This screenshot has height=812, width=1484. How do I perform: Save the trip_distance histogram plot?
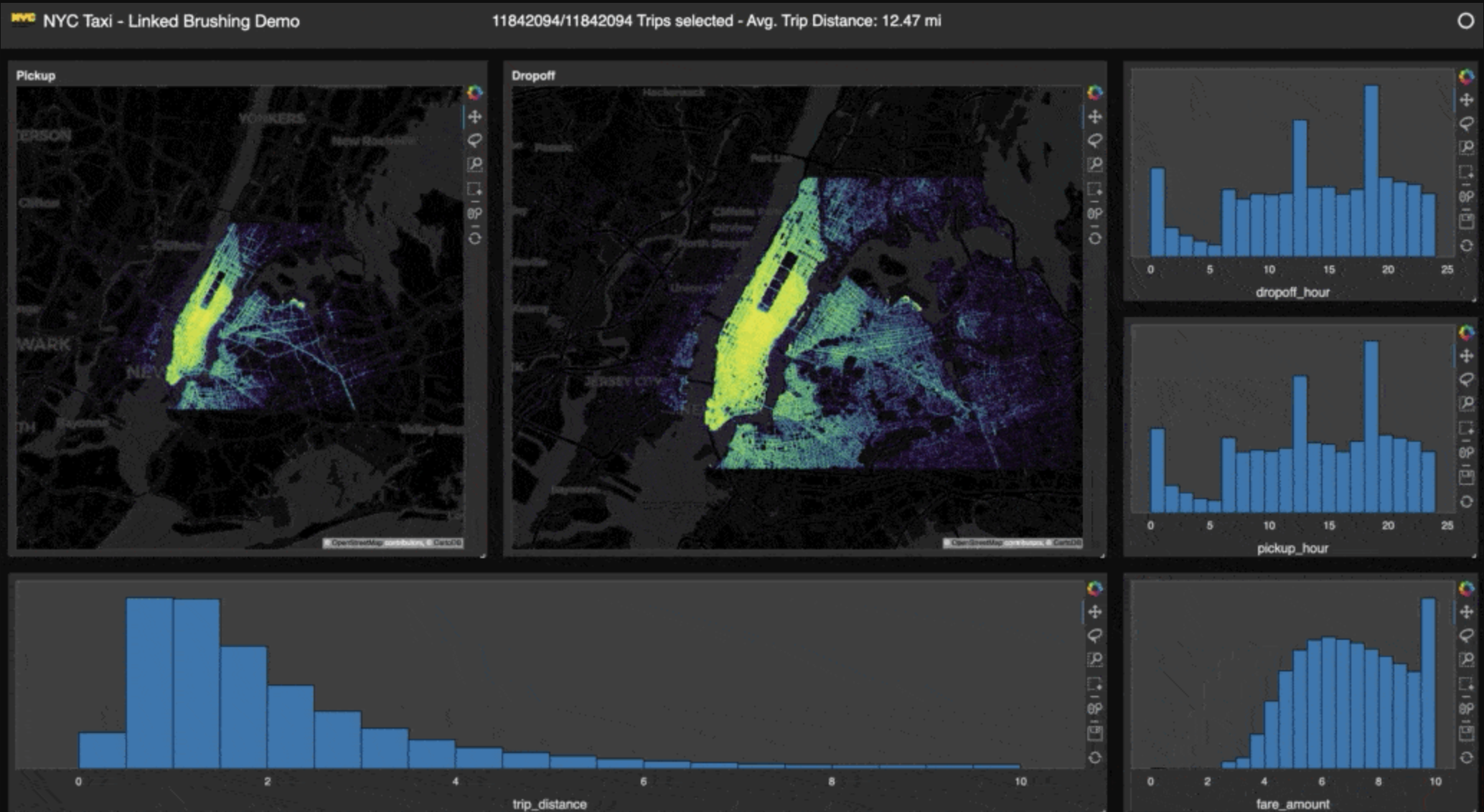click(1094, 733)
